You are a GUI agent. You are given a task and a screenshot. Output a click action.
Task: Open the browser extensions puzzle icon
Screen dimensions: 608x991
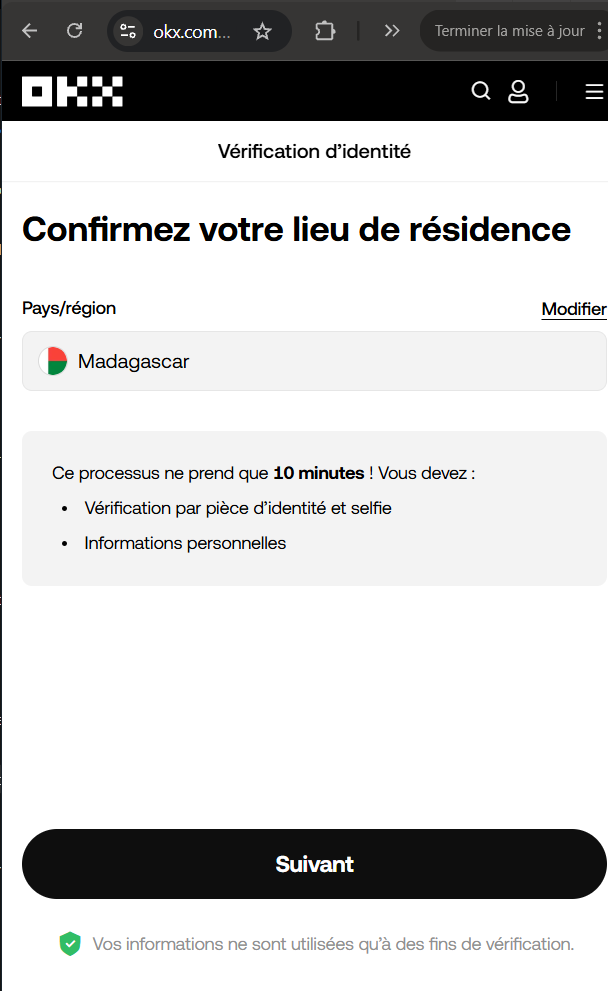pyautogui.click(x=325, y=30)
